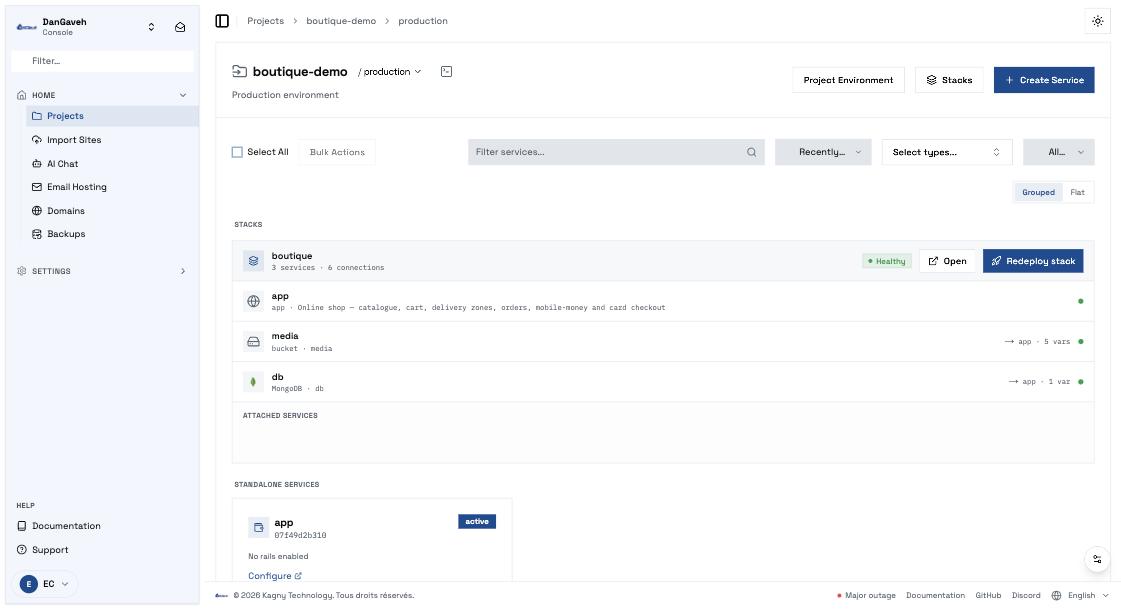Click the footer Kagny logo icon
The image size is (1121, 609).
(x=222, y=595)
